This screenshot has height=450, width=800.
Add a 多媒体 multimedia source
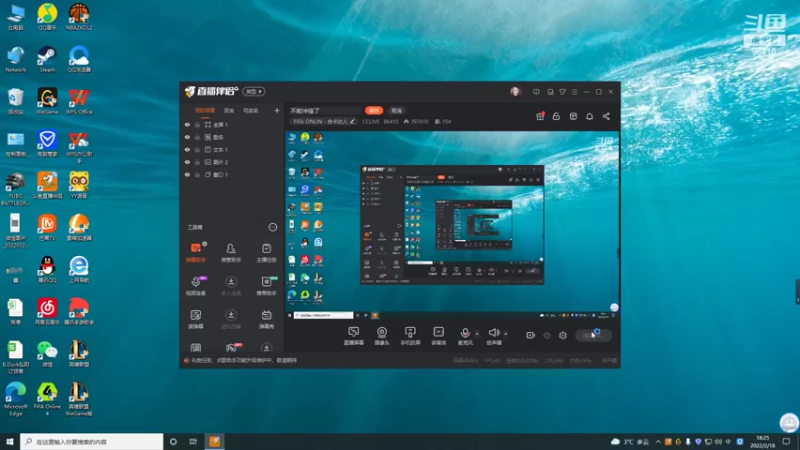[x=438, y=336]
